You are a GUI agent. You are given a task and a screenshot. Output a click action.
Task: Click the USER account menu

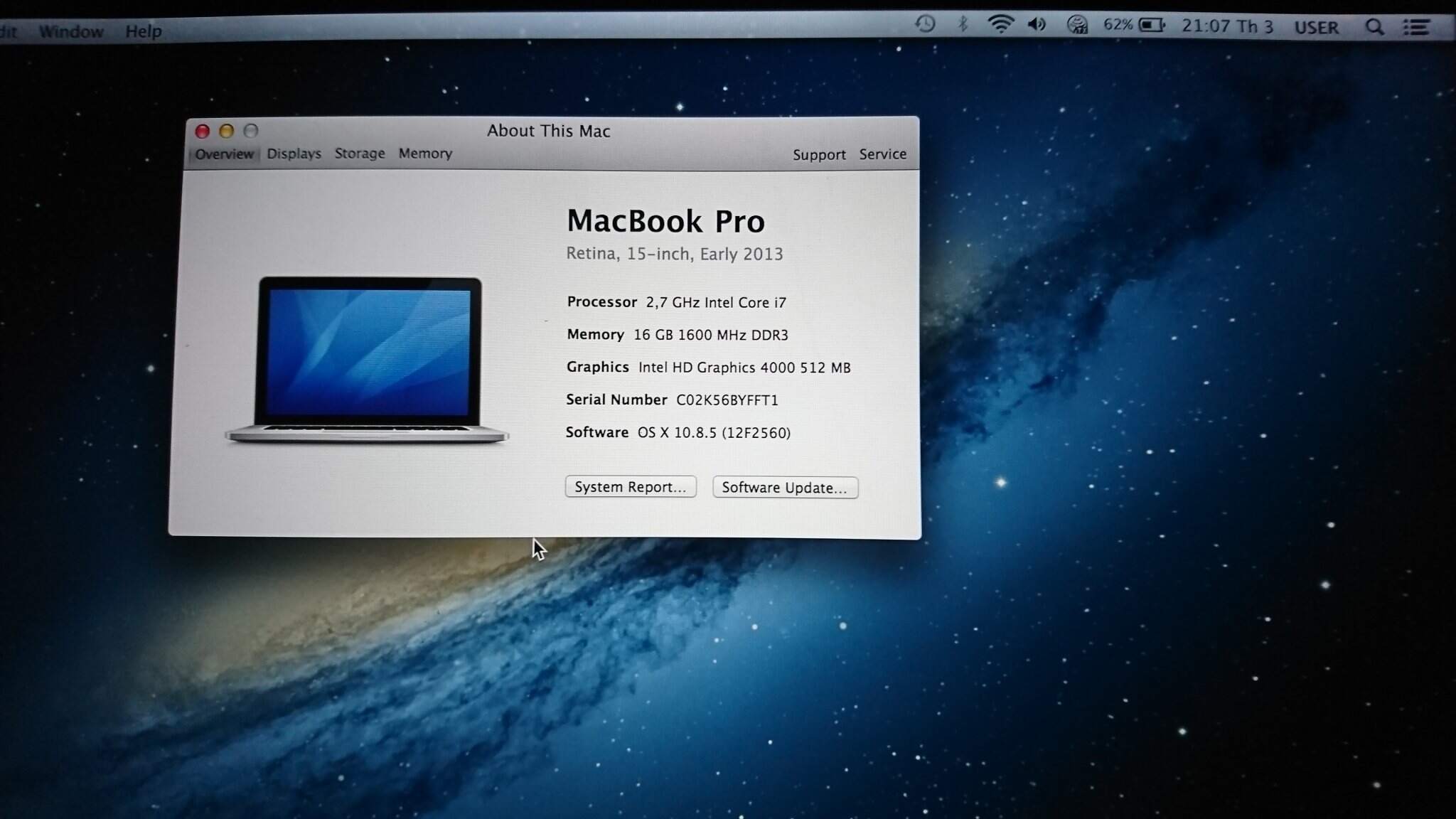1316,28
